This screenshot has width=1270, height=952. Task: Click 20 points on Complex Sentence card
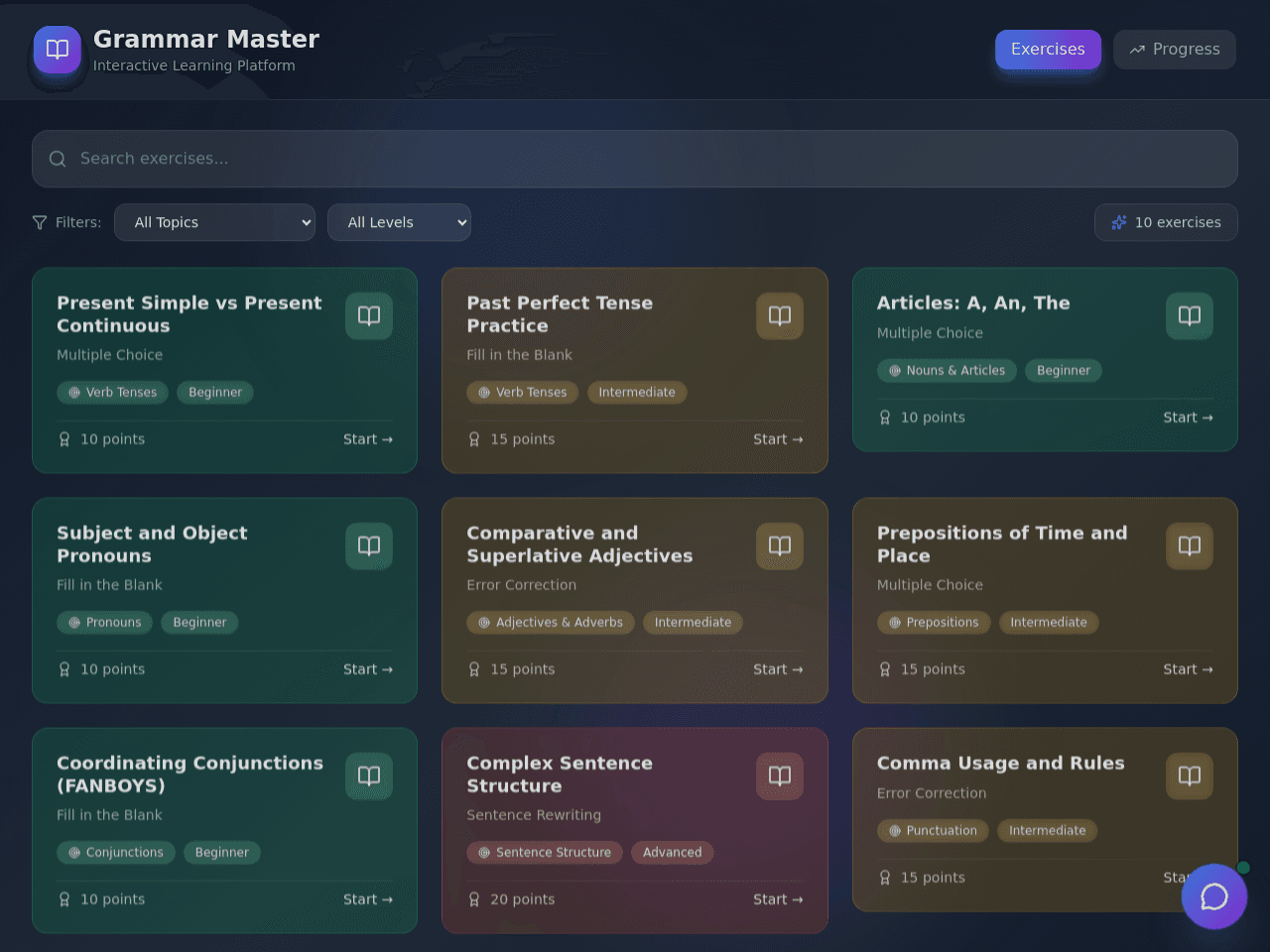[x=523, y=899]
